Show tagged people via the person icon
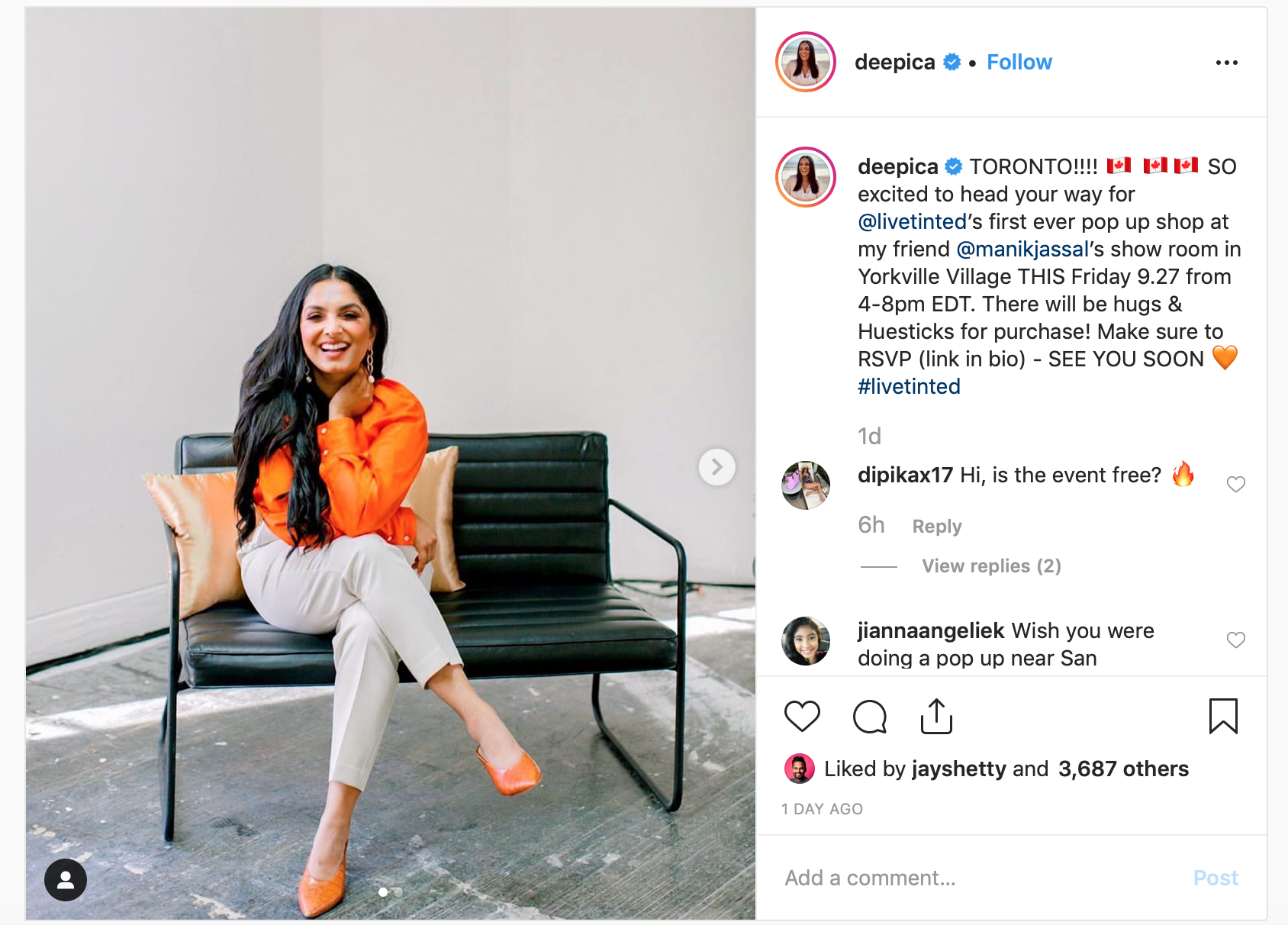 point(66,880)
